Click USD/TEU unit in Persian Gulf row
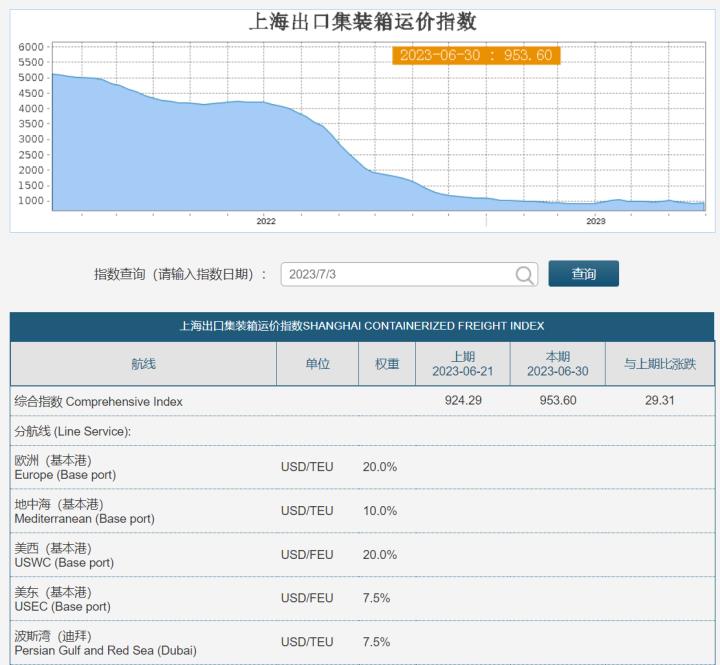720x665 pixels. tap(307, 642)
